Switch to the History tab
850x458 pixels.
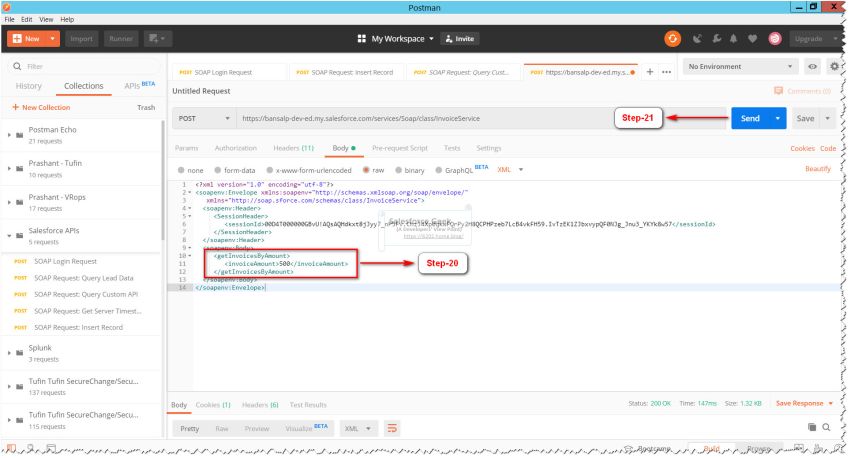click(28, 86)
